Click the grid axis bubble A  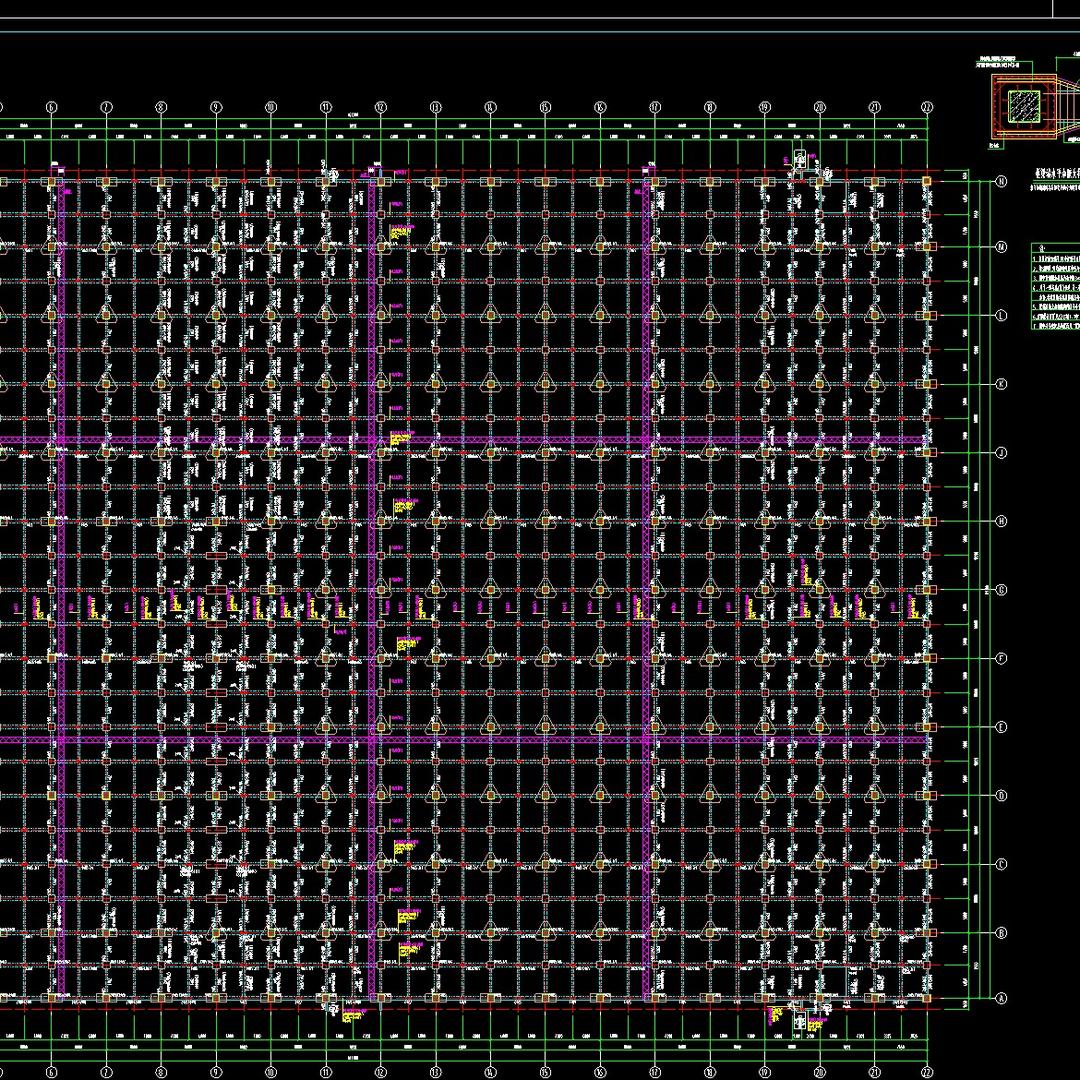coord(1000,998)
